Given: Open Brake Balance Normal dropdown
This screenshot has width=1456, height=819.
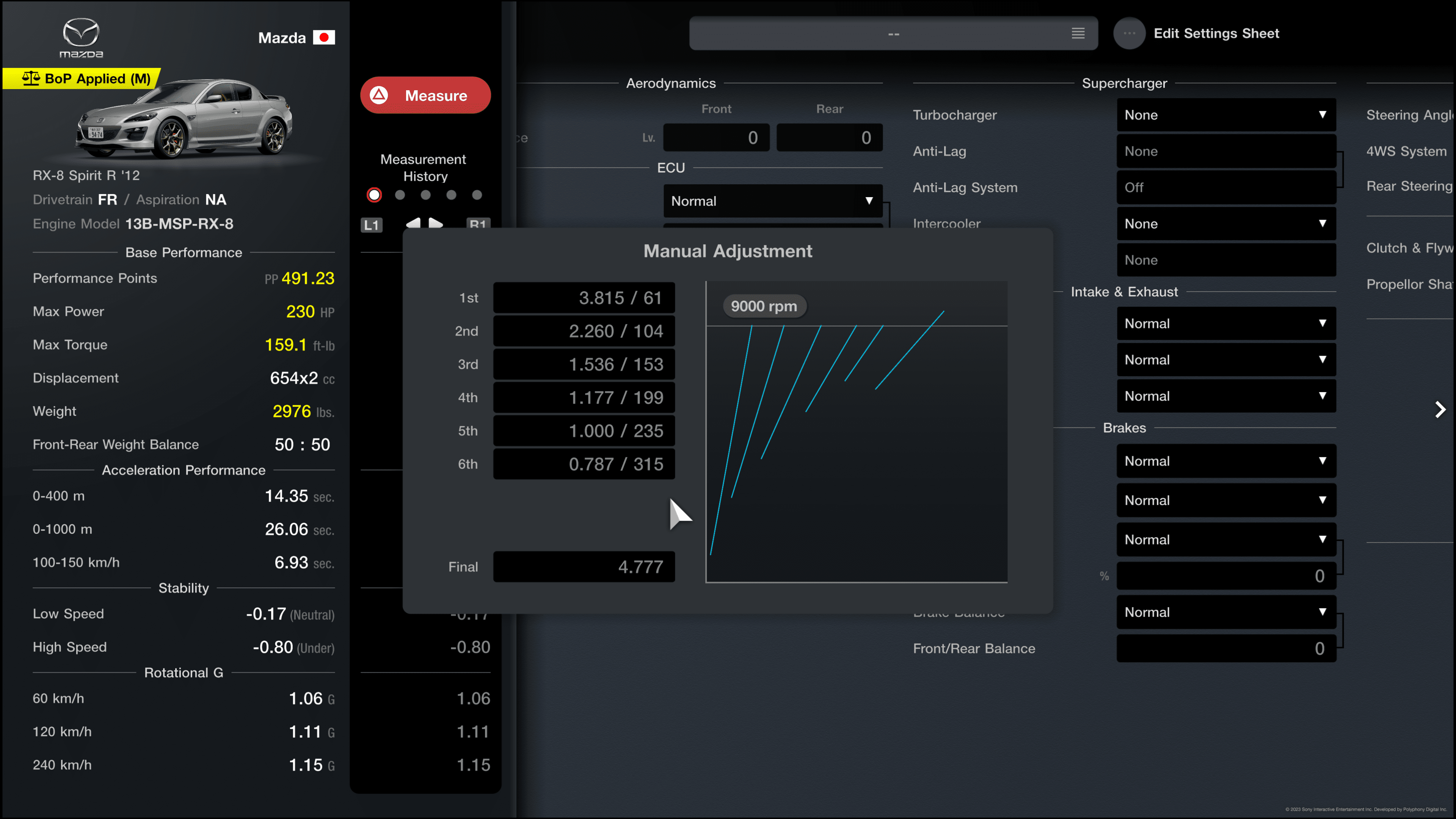Looking at the screenshot, I should tap(1226, 612).
